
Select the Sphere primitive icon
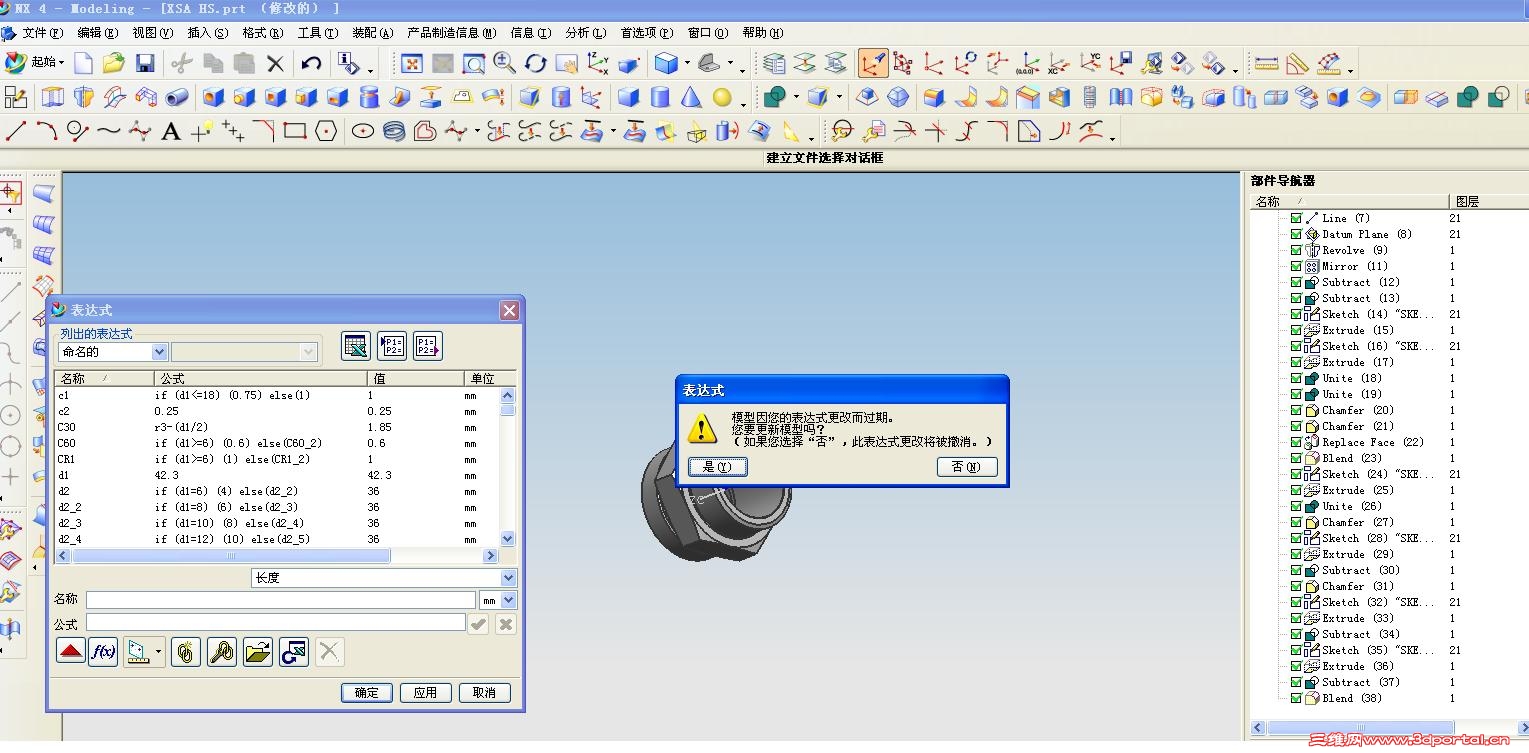[722, 98]
